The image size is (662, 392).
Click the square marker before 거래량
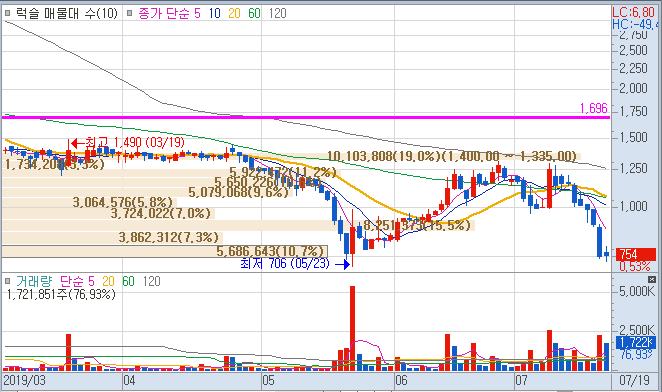(7, 281)
